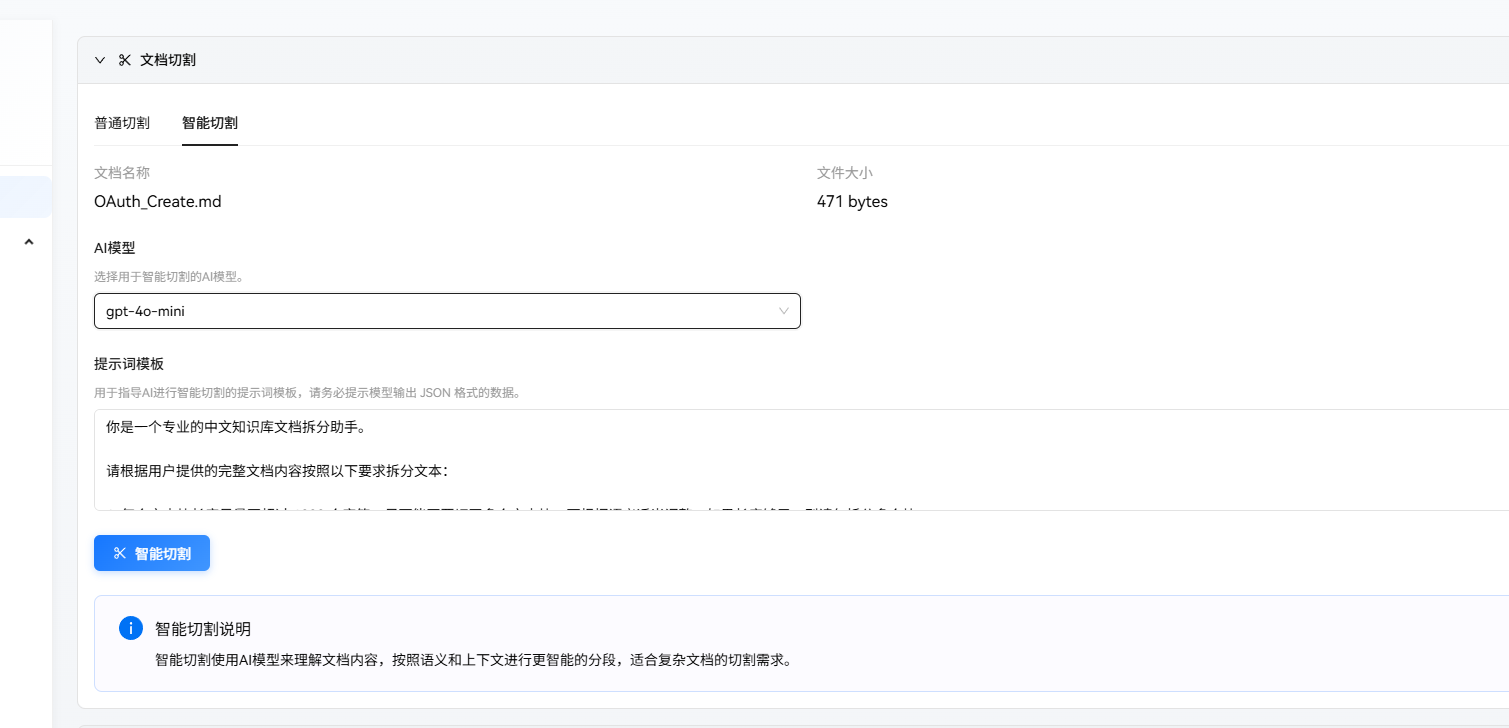Click the JSON format hint under 提示词模板
Viewport: 1509px width, 728px height.
[306, 393]
